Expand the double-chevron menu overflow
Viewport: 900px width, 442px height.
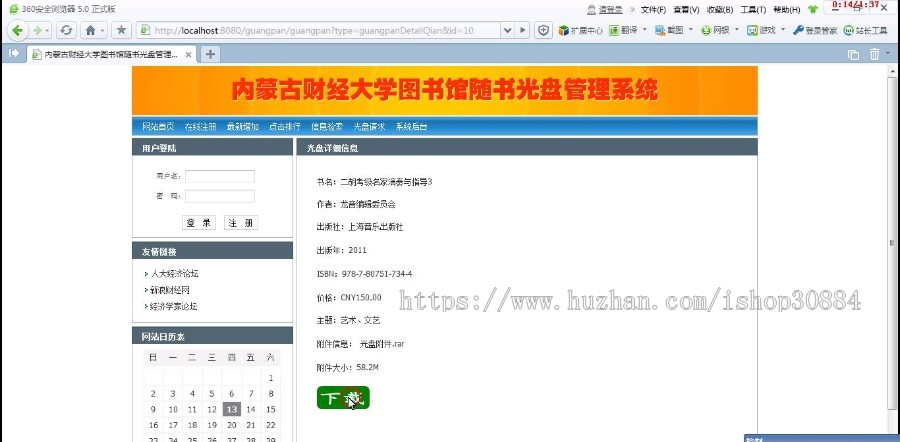[x=633, y=9]
